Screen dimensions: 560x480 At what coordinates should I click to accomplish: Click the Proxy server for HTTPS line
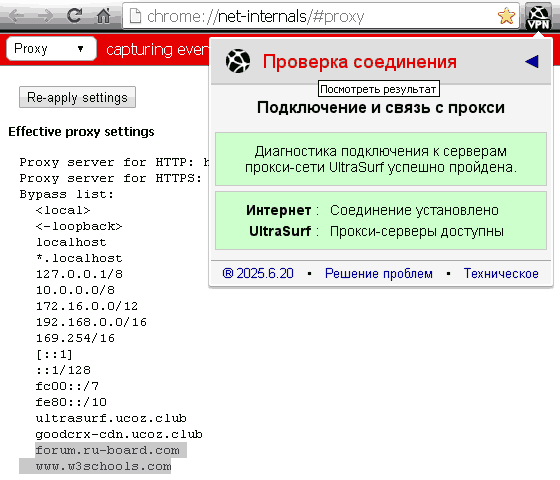(x=111, y=178)
